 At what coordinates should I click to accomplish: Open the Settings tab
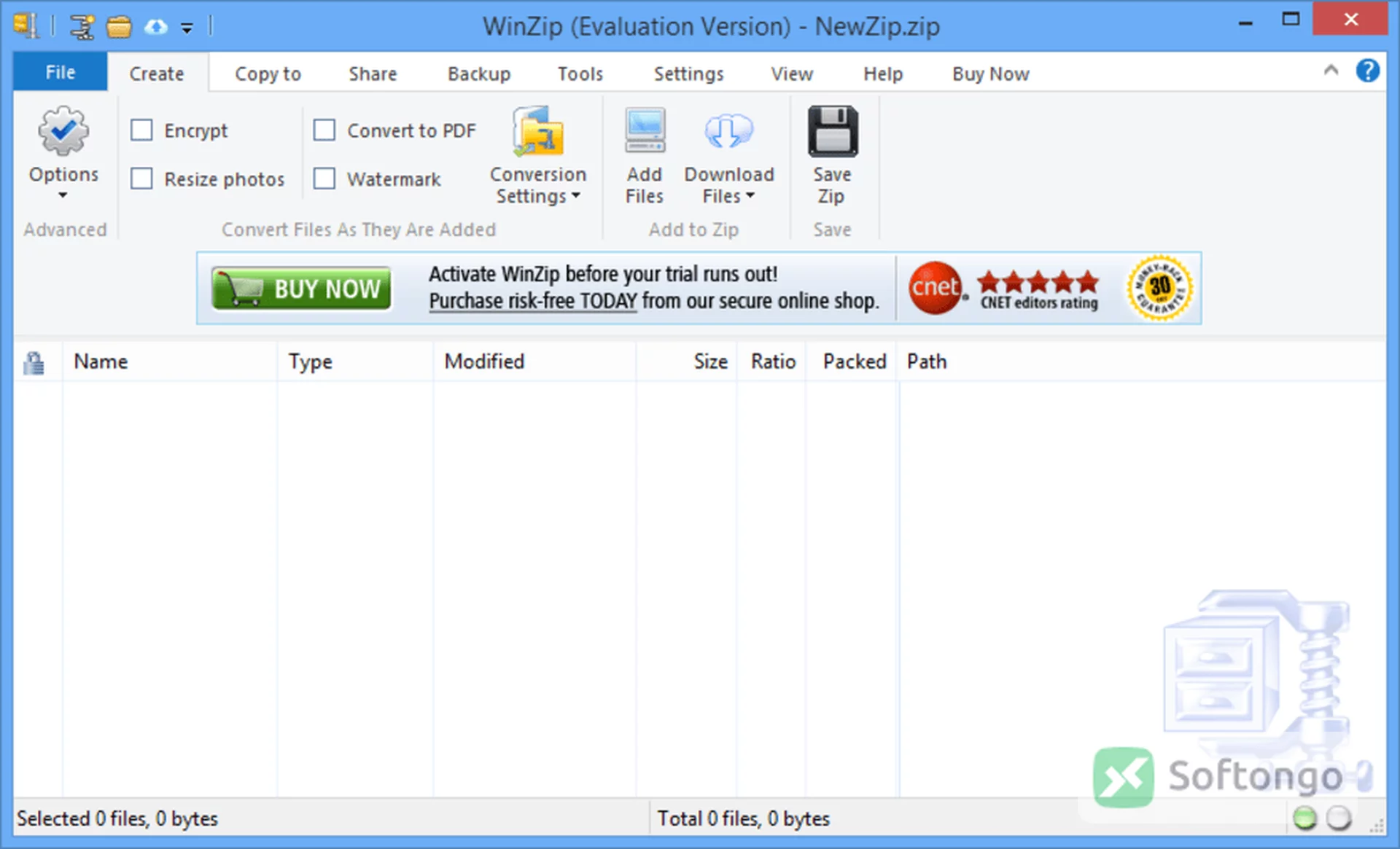tap(688, 74)
